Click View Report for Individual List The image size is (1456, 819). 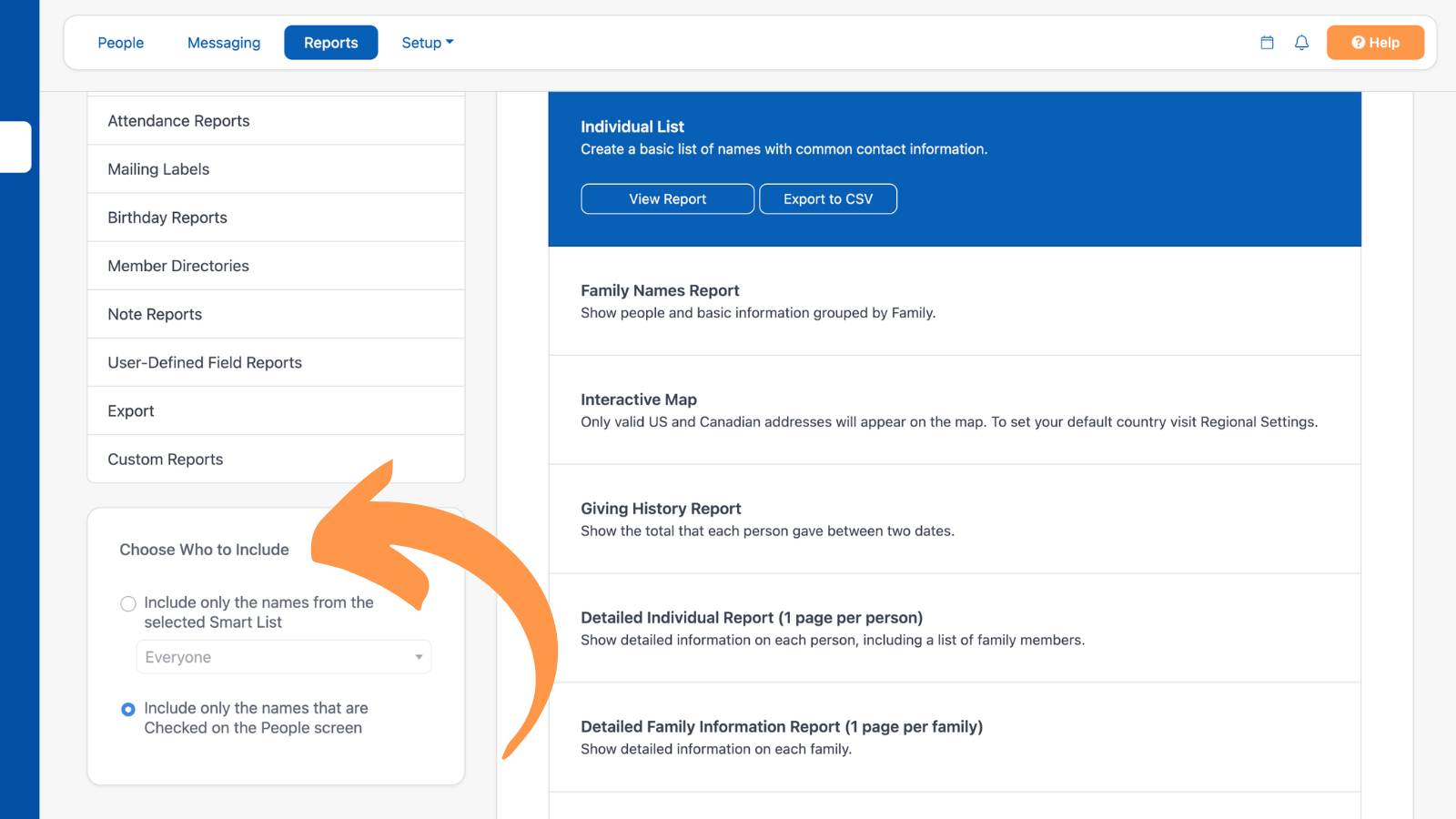pos(668,199)
